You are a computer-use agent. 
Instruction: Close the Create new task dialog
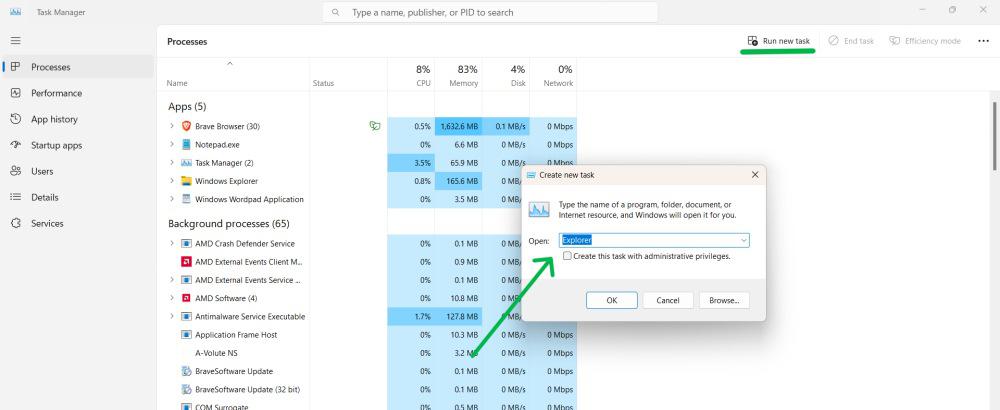755,175
